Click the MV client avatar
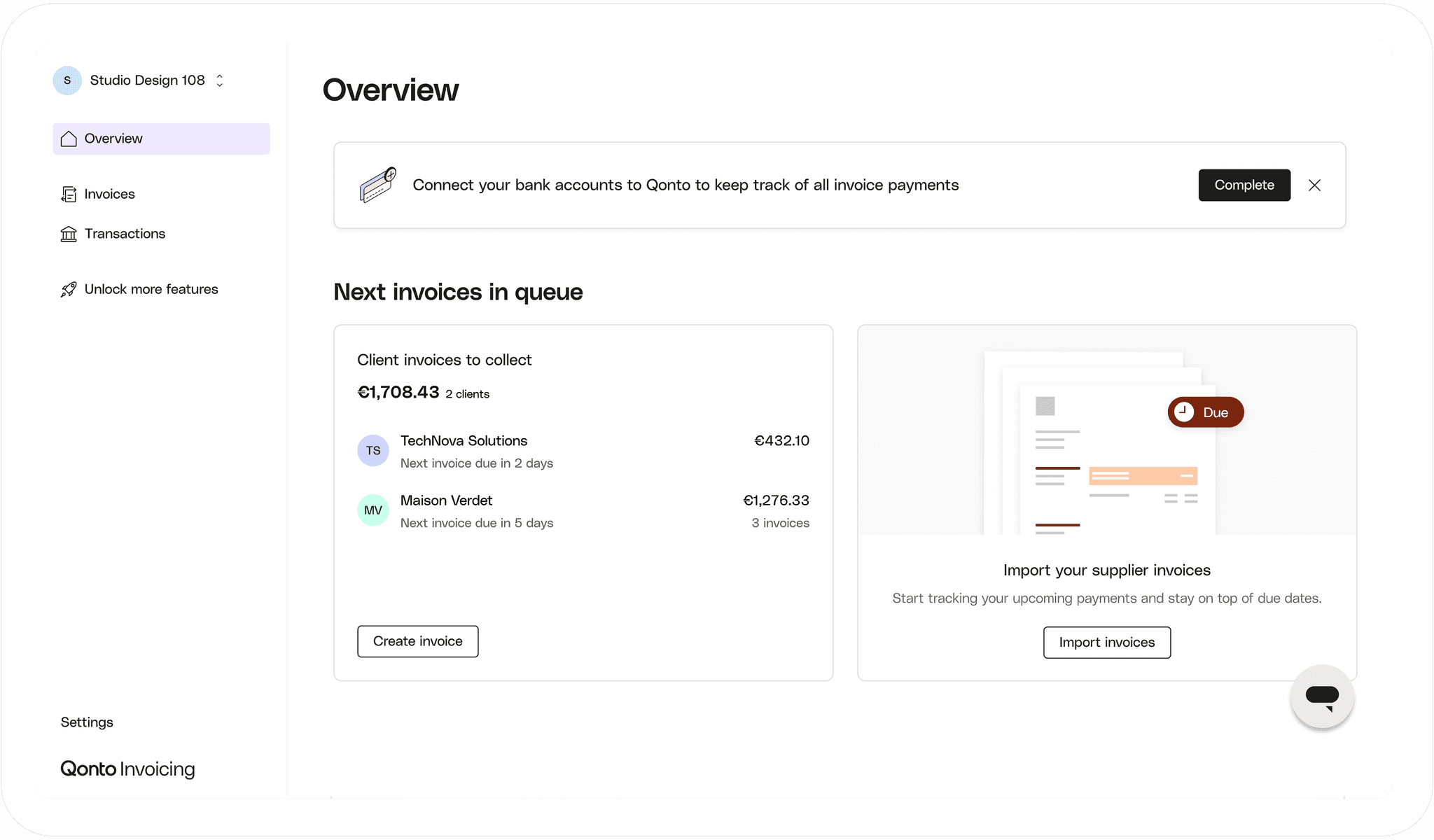1434x840 pixels. point(373,510)
